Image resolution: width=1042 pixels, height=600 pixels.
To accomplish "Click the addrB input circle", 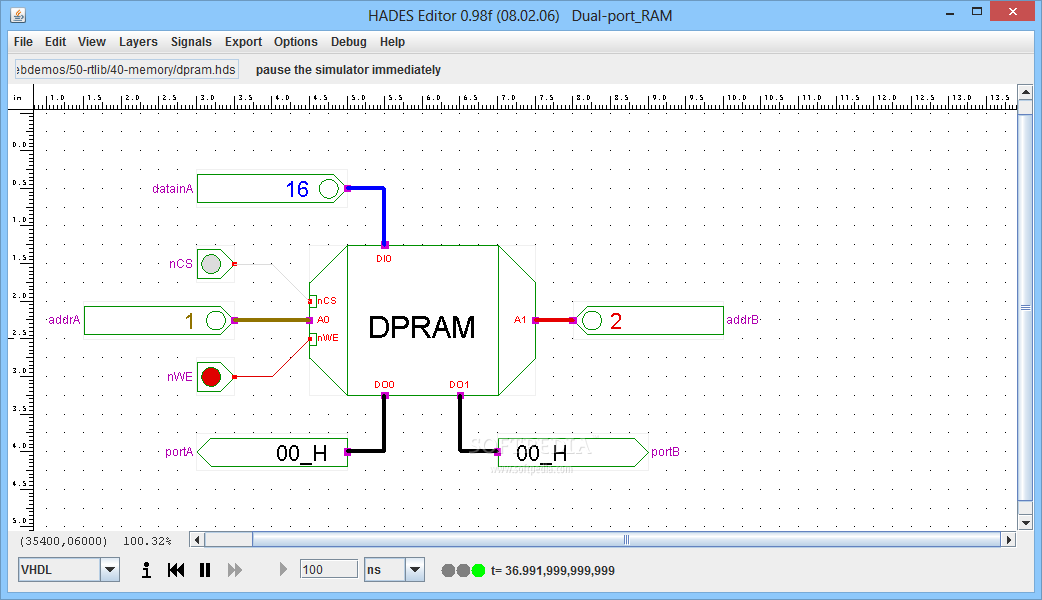I will (x=591, y=320).
